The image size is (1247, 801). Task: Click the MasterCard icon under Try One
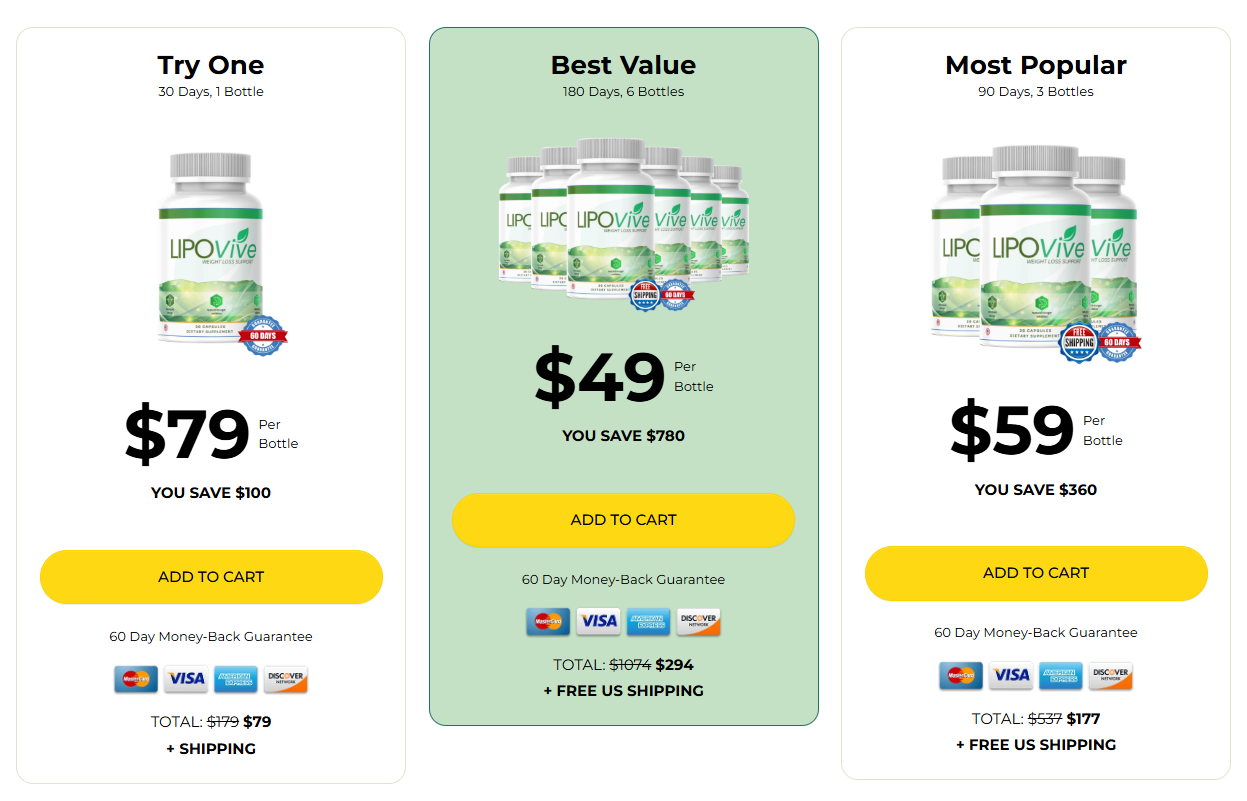tap(137, 680)
